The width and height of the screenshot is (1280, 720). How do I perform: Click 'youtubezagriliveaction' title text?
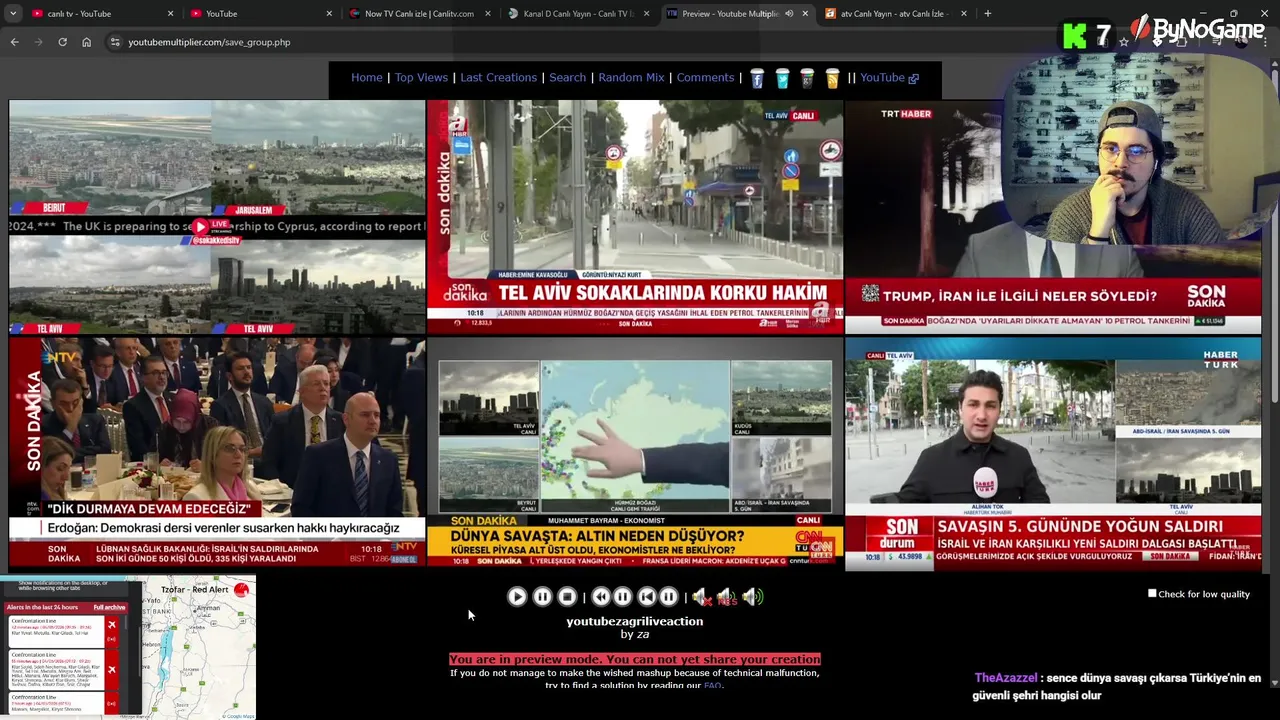pos(635,621)
